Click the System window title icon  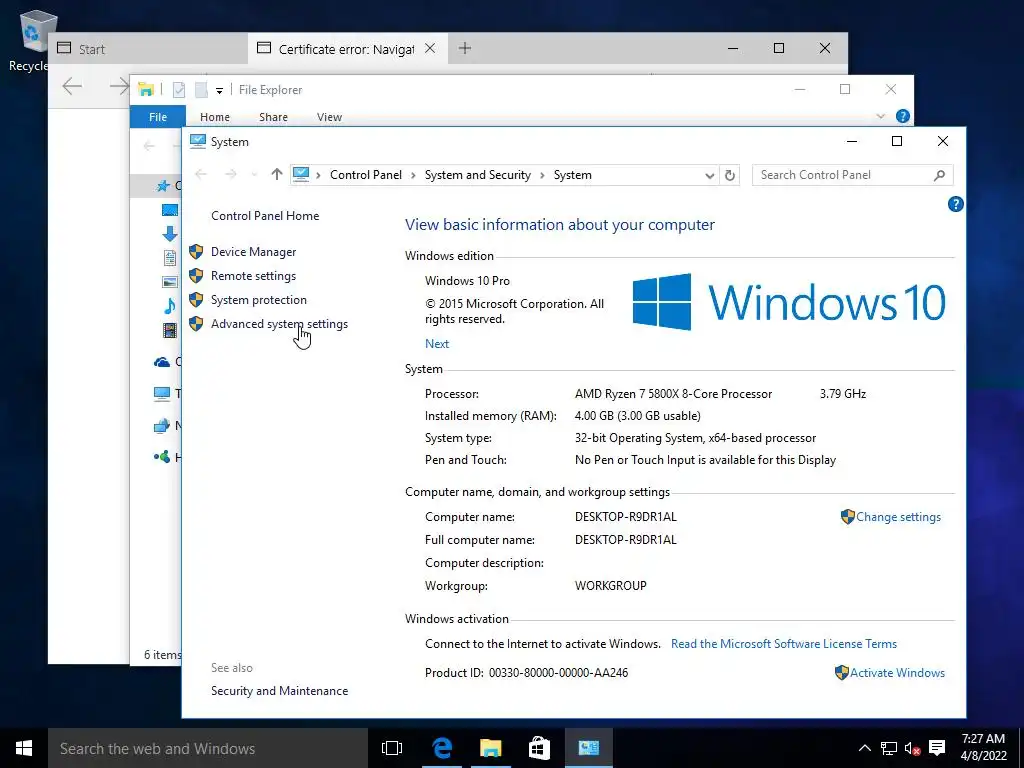pyautogui.click(x=197, y=141)
